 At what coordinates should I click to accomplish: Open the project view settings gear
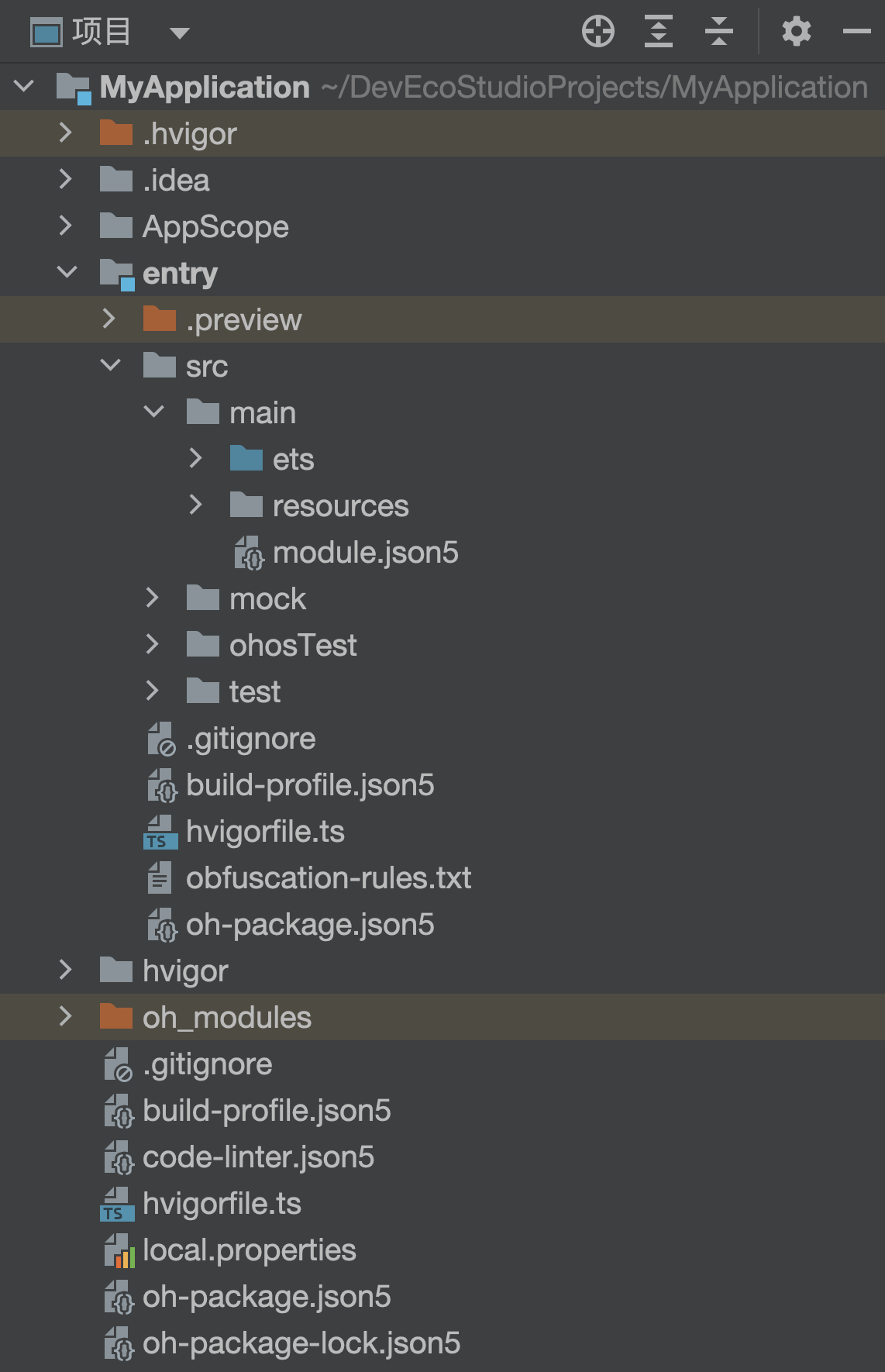[796, 32]
